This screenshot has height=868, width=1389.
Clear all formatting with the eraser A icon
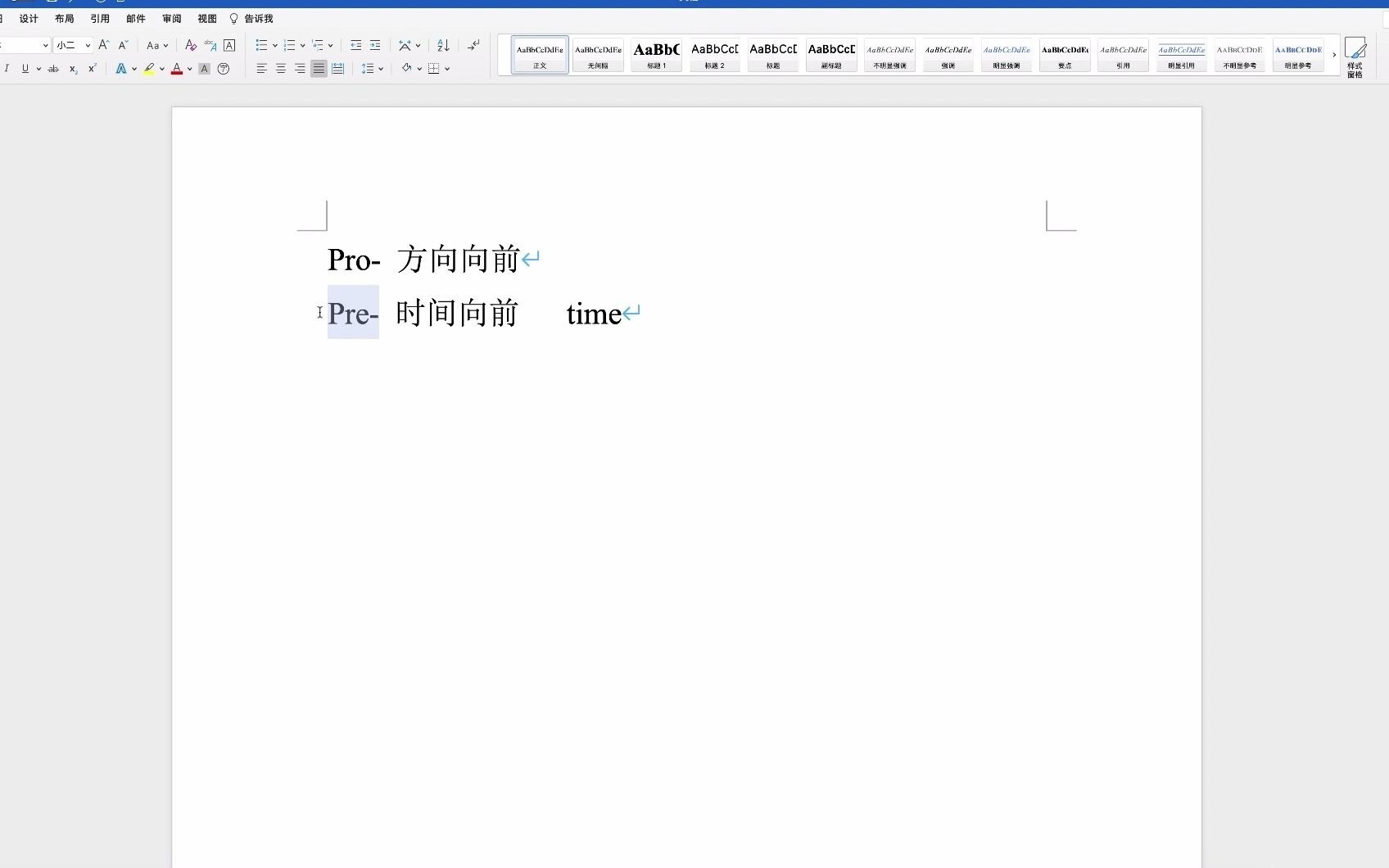click(x=191, y=45)
